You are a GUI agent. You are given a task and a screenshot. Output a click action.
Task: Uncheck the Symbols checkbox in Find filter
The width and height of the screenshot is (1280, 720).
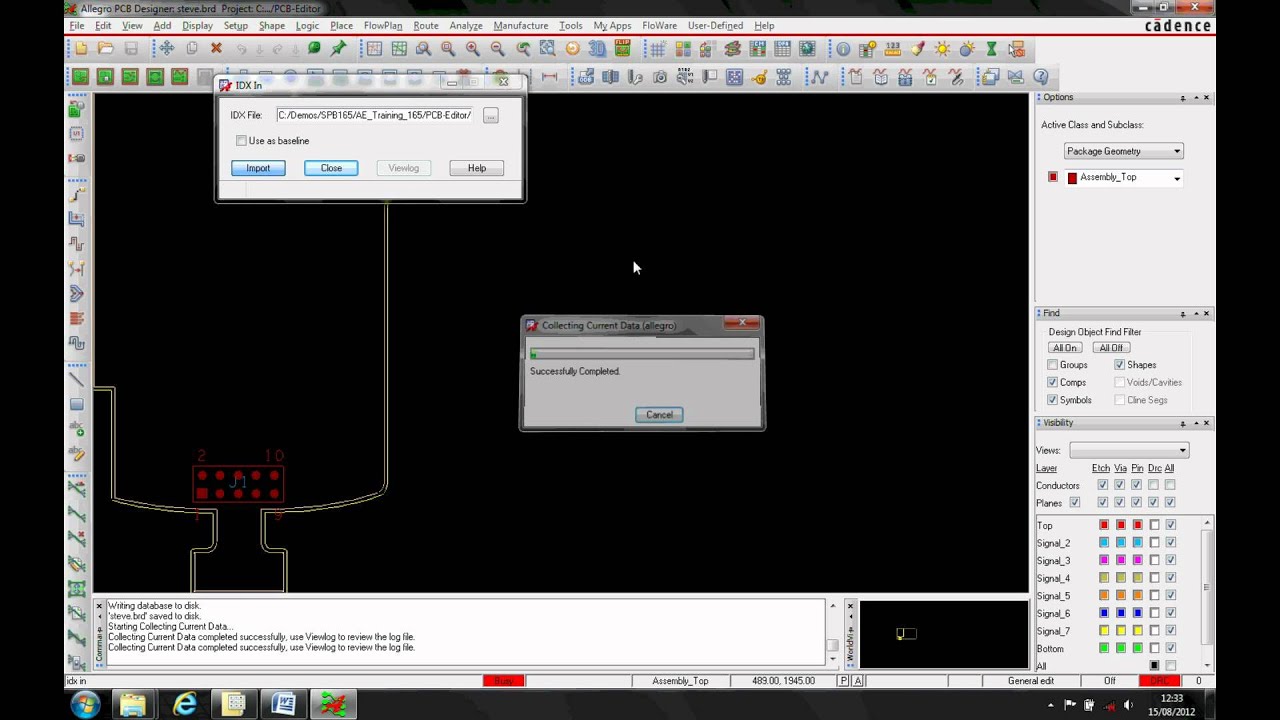coord(1052,400)
